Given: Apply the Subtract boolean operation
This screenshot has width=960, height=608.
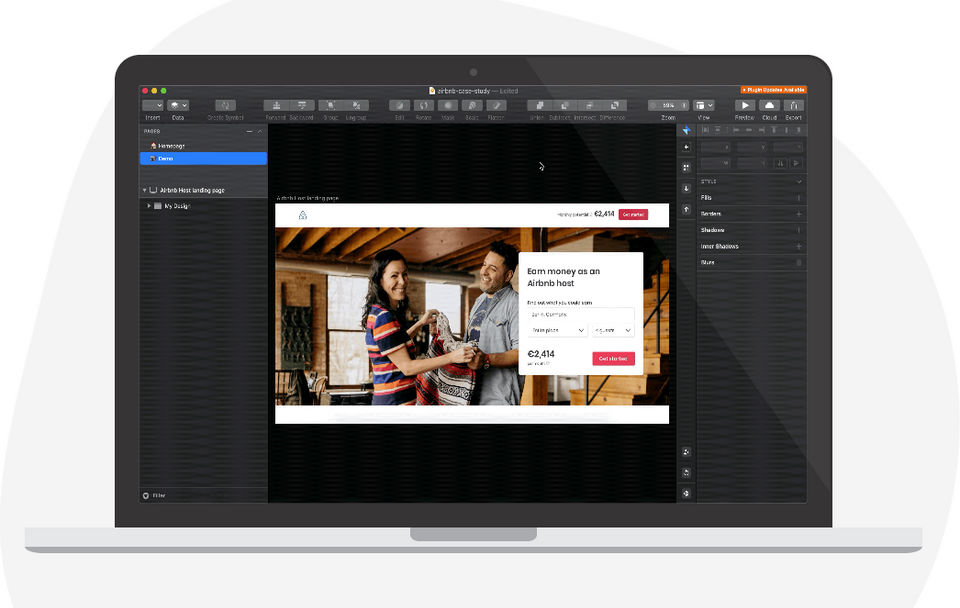Looking at the screenshot, I should [x=564, y=105].
